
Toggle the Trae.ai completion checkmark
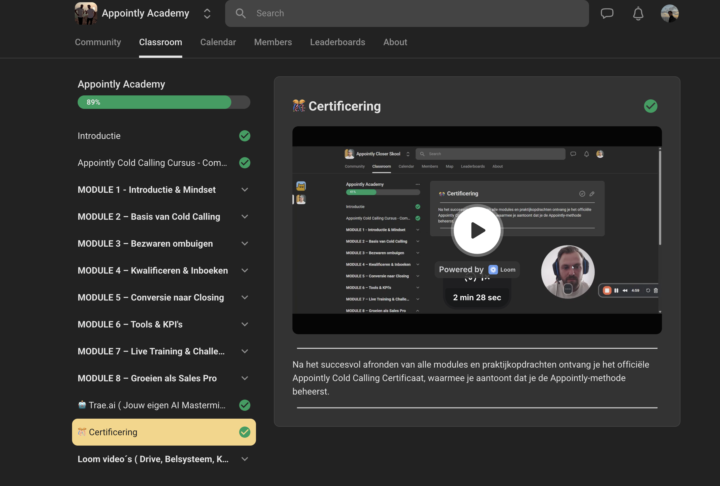coord(245,405)
